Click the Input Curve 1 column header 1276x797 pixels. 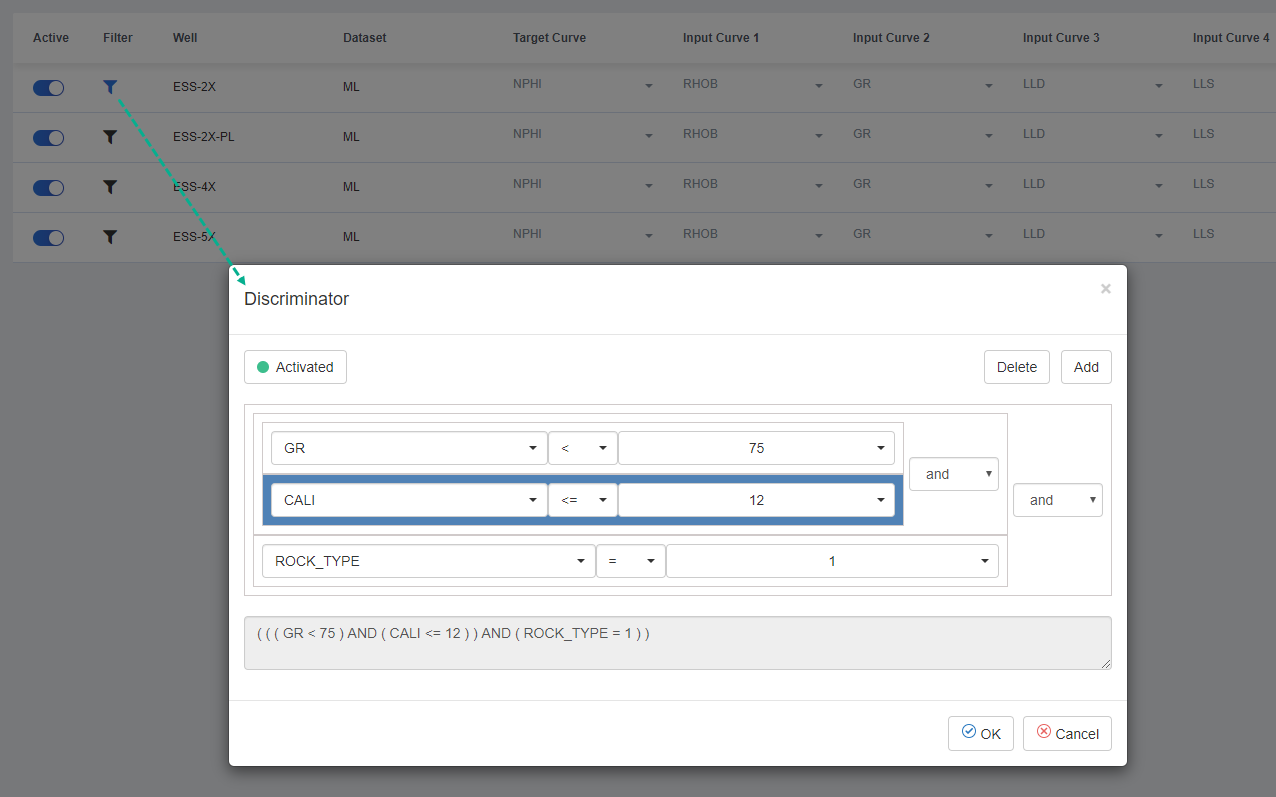721,38
